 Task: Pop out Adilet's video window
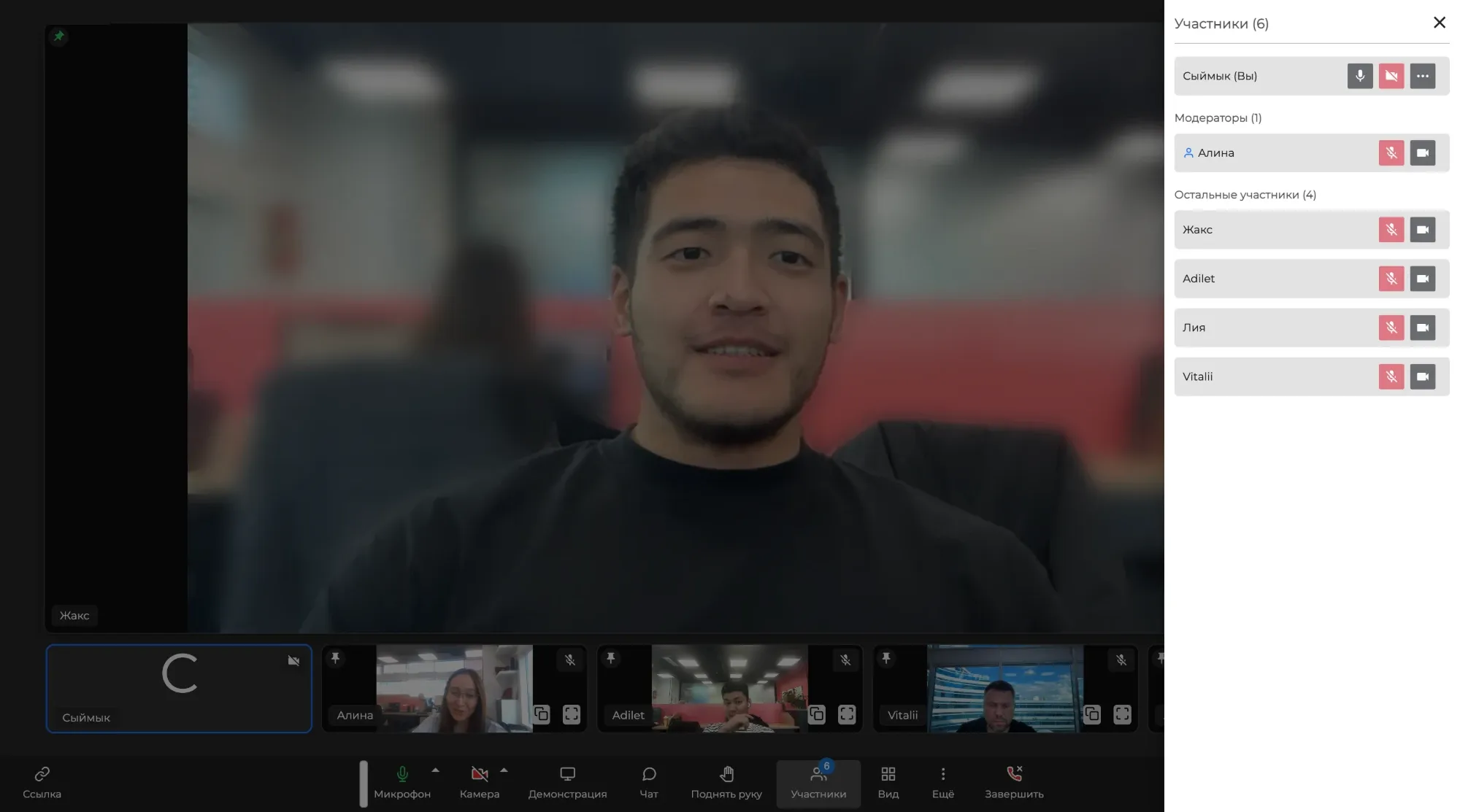817,714
